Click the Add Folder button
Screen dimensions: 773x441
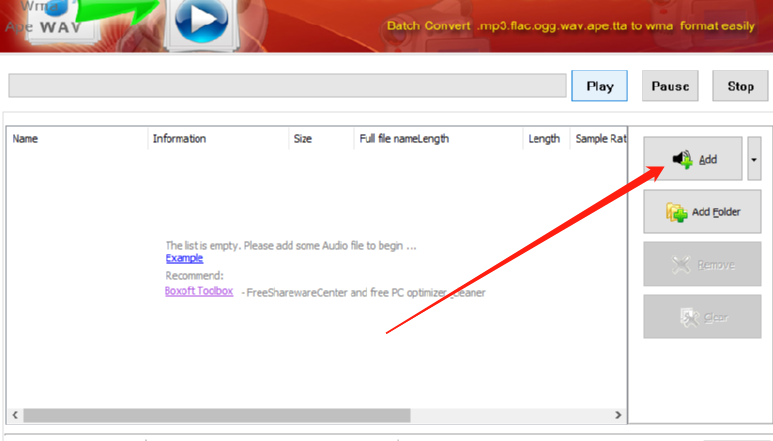point(702,212)
